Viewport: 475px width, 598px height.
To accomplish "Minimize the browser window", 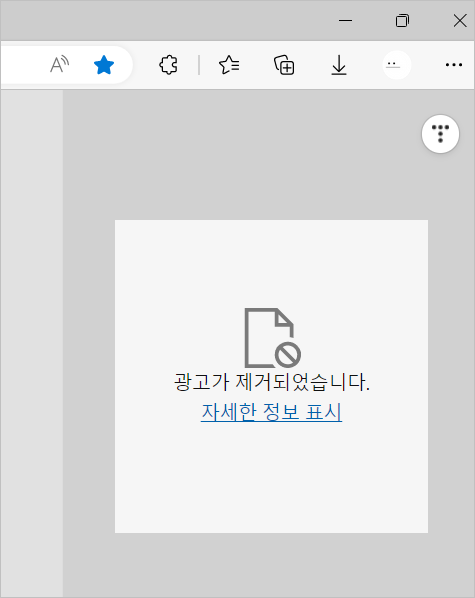I will click(345, 21).
